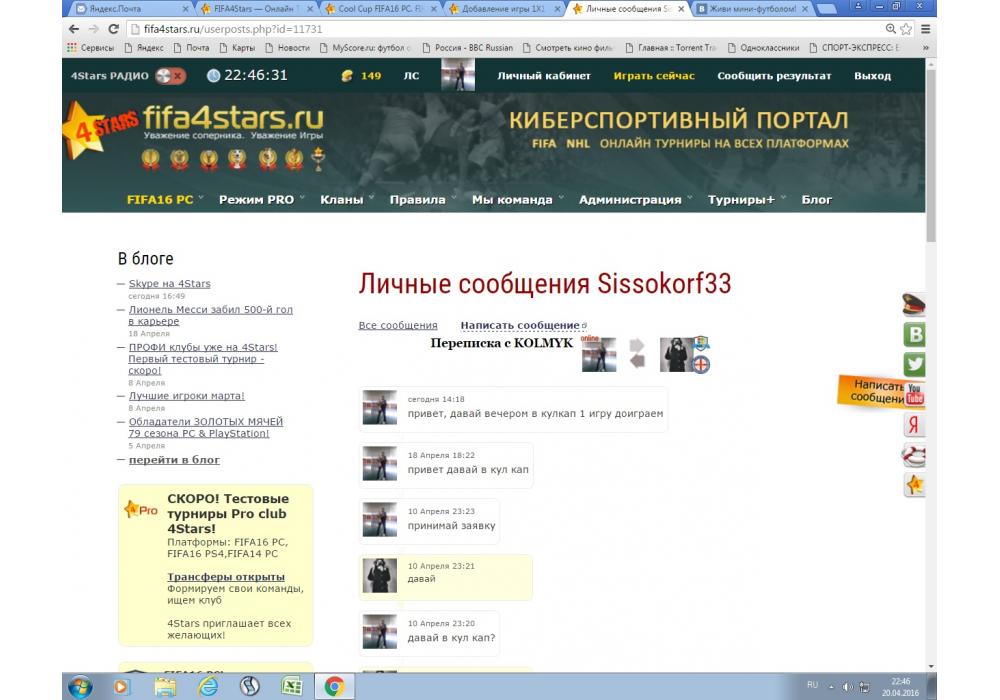This screenshot has width=1000, height=700.
Task: Click the Написать сообщение link
Action: pyautogui.click(x=519, y=325)
